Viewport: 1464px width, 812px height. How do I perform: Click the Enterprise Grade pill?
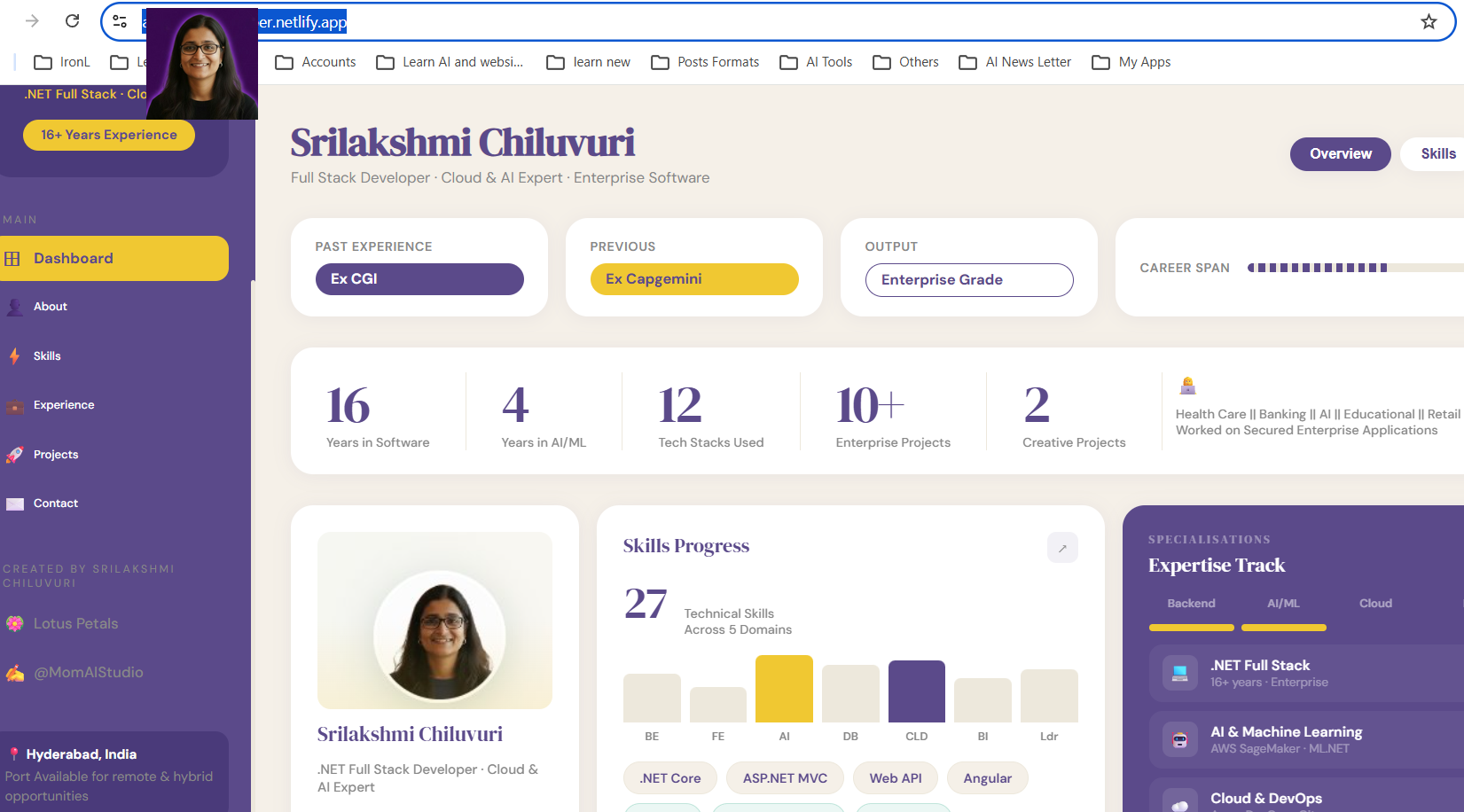pyautogui.click(x=969, y=280)
